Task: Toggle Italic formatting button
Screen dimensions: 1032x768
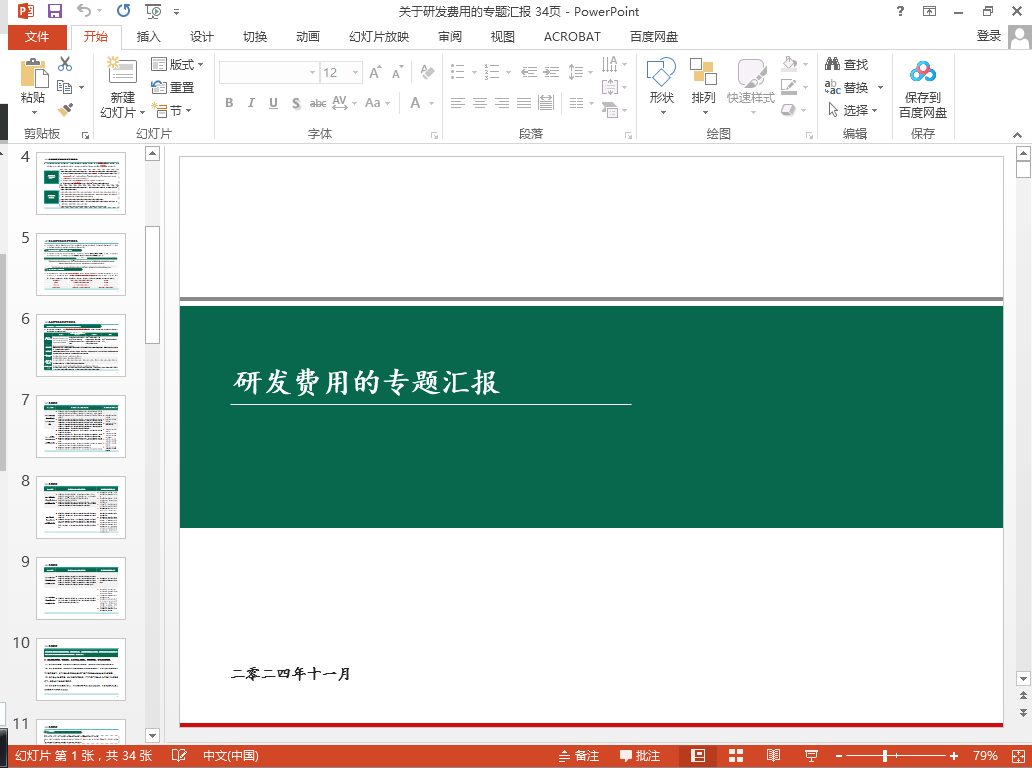Action: click(251, 103)
